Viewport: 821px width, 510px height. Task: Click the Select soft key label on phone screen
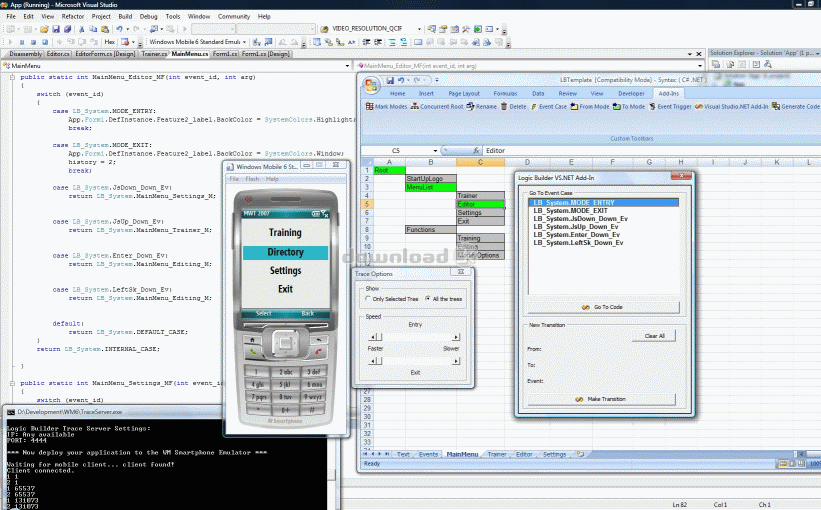tap(263, 313)
